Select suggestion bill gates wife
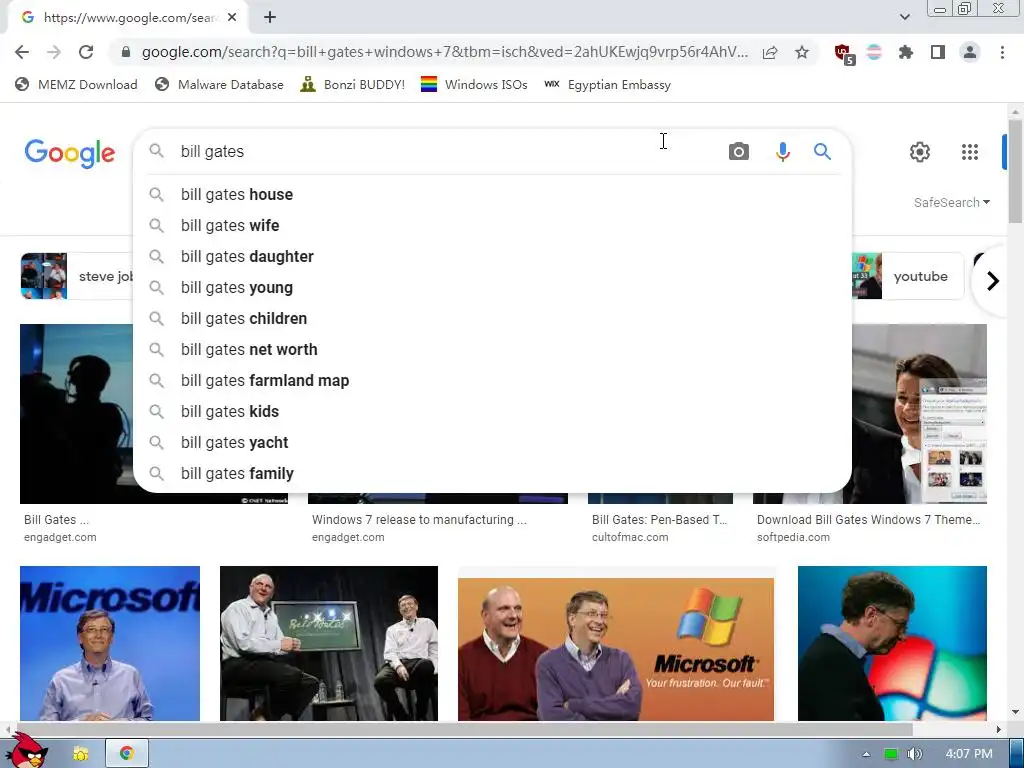The width and height of the screenshot is (1024, 768). (492, 225)
